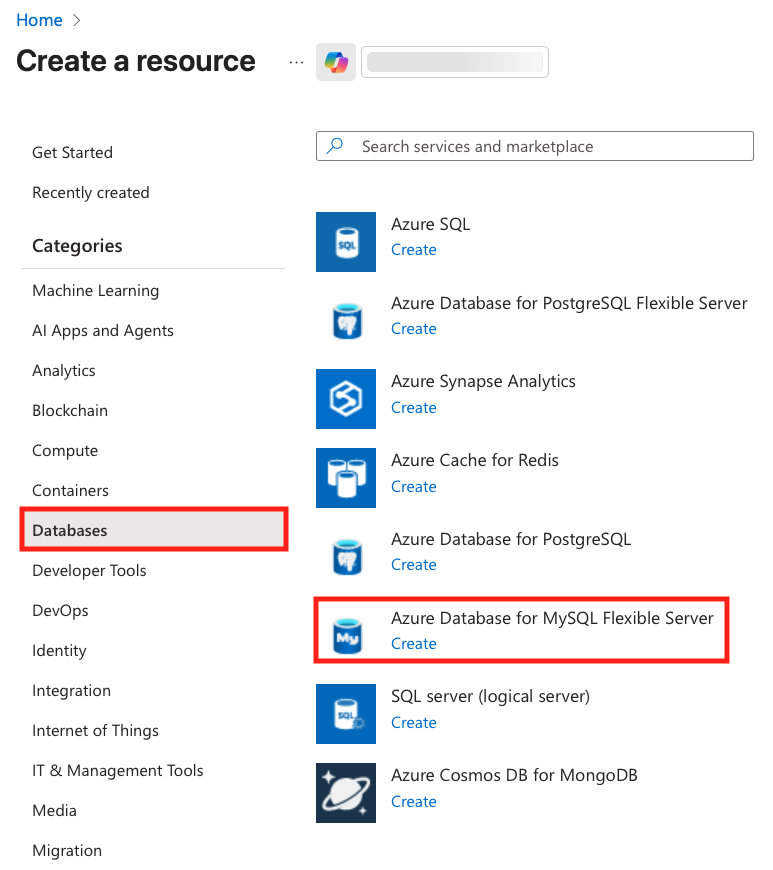Open the Get Started section
The width and height of the screenshot is (773, 870).
pyautogui.click(x=72, y=153)
